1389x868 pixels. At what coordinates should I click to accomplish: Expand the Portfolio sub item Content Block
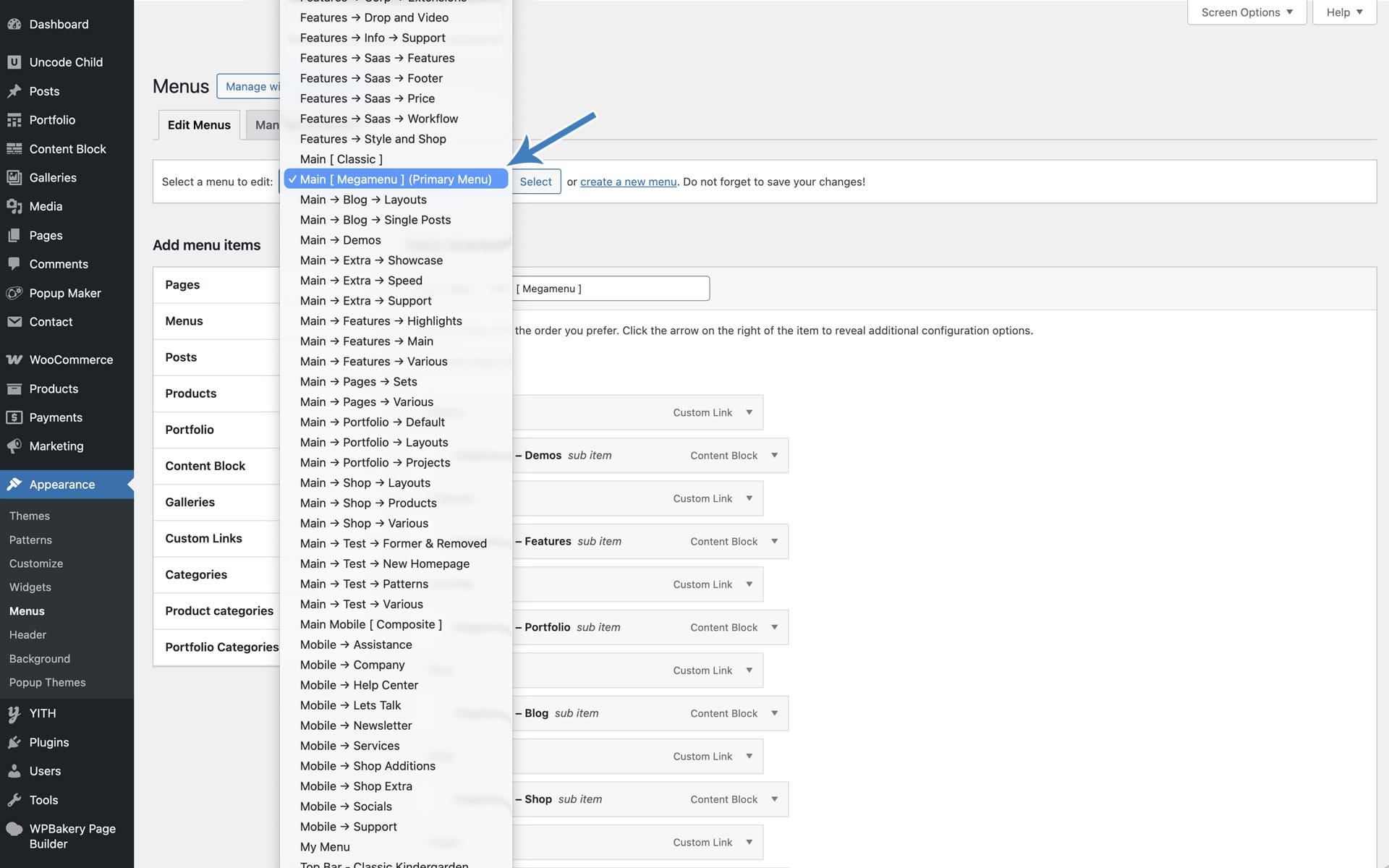tap(774, 627)
